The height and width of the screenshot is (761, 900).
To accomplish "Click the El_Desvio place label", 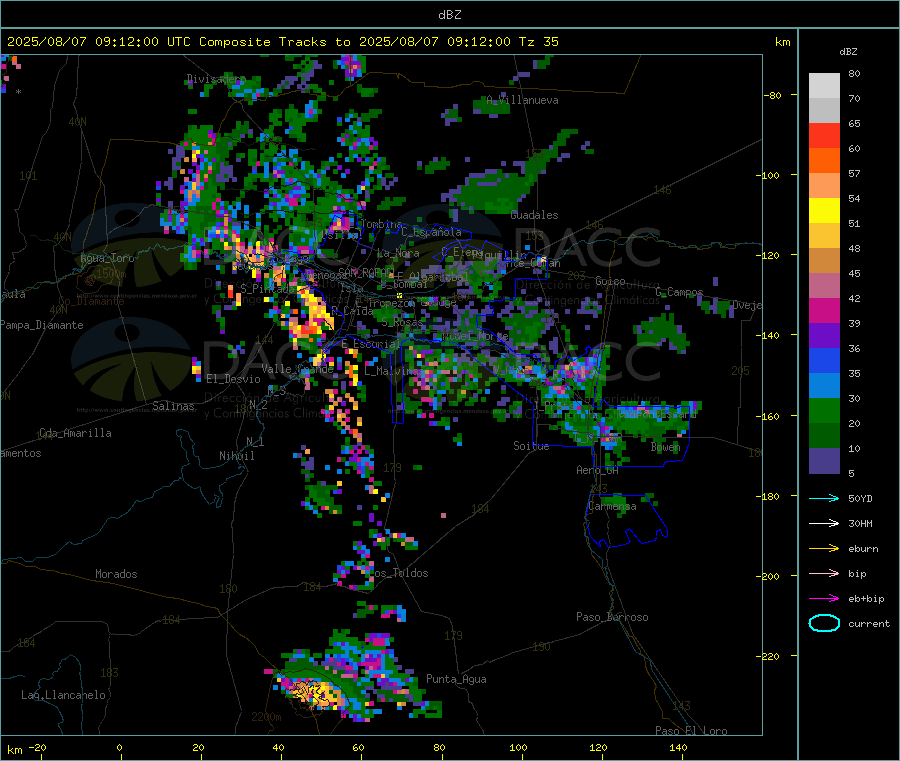I will pos(233,379).
